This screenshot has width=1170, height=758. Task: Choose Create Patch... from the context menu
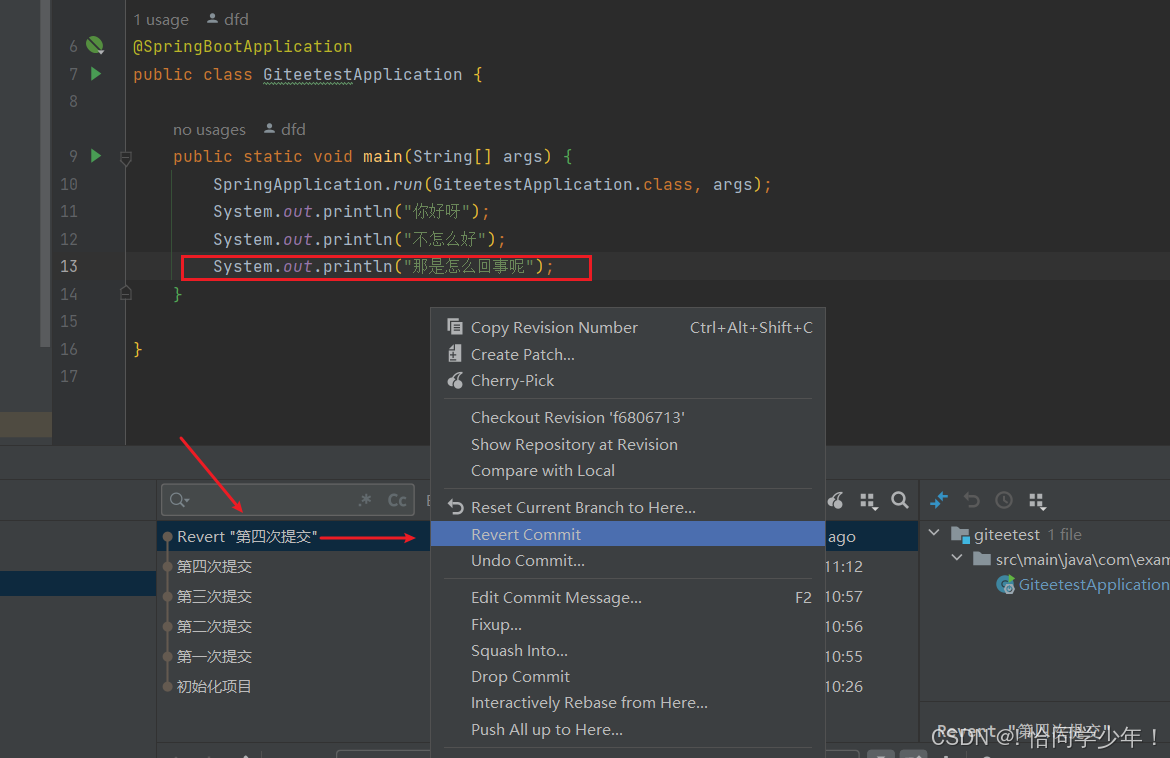628,354
